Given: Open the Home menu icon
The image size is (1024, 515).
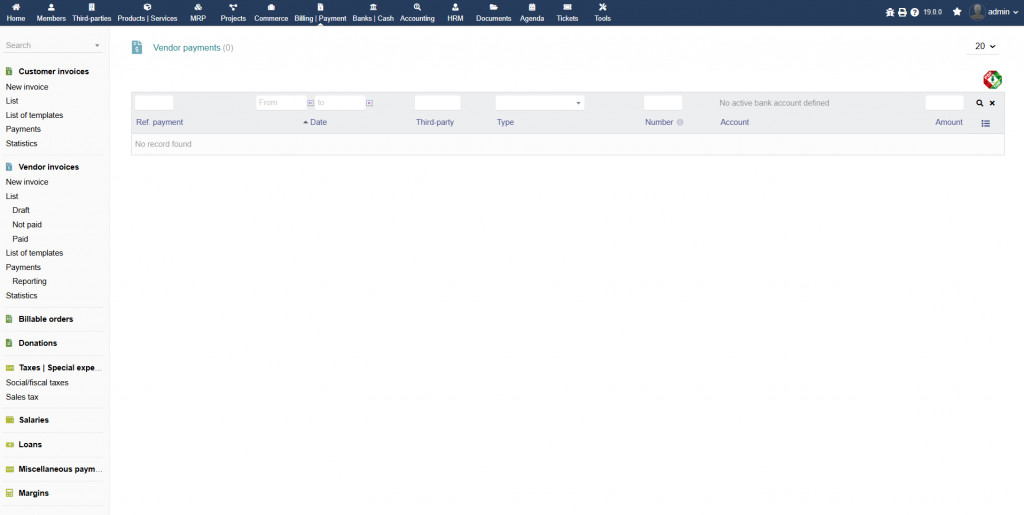Looking at the screenshot, I should pos(16,7).
